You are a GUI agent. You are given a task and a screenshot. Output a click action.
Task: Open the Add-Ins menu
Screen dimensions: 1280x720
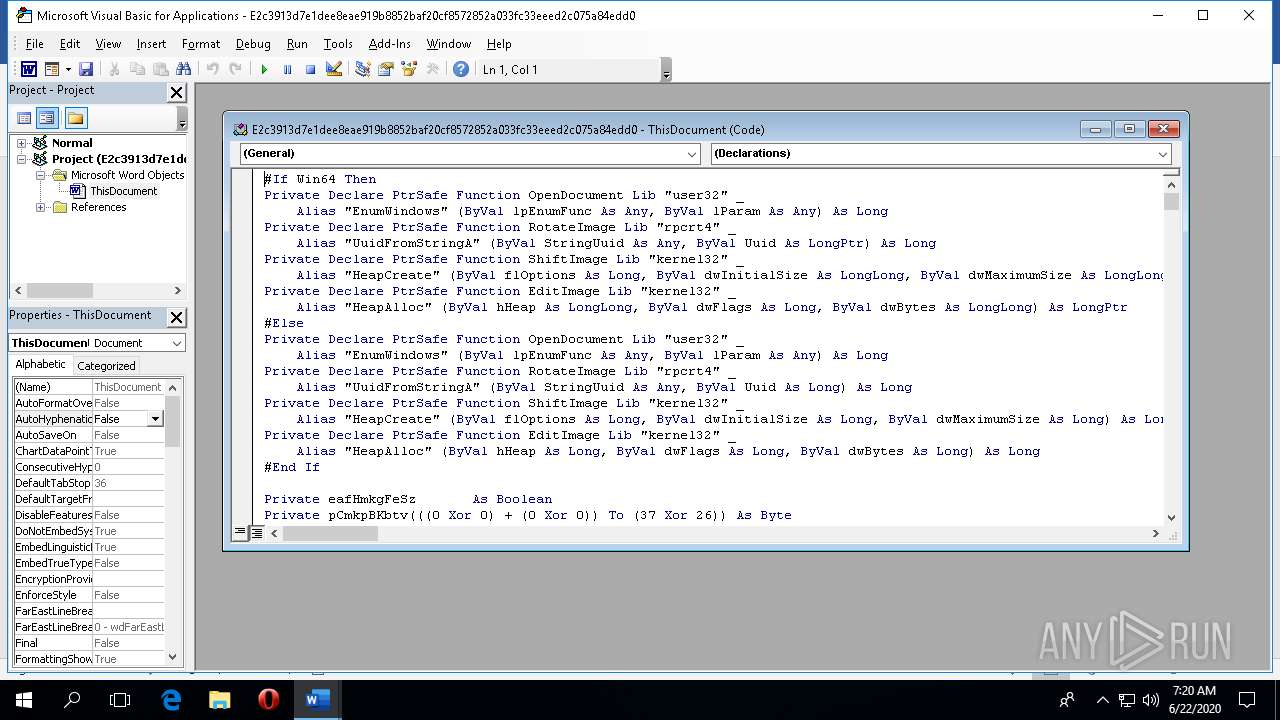point(389,44)
